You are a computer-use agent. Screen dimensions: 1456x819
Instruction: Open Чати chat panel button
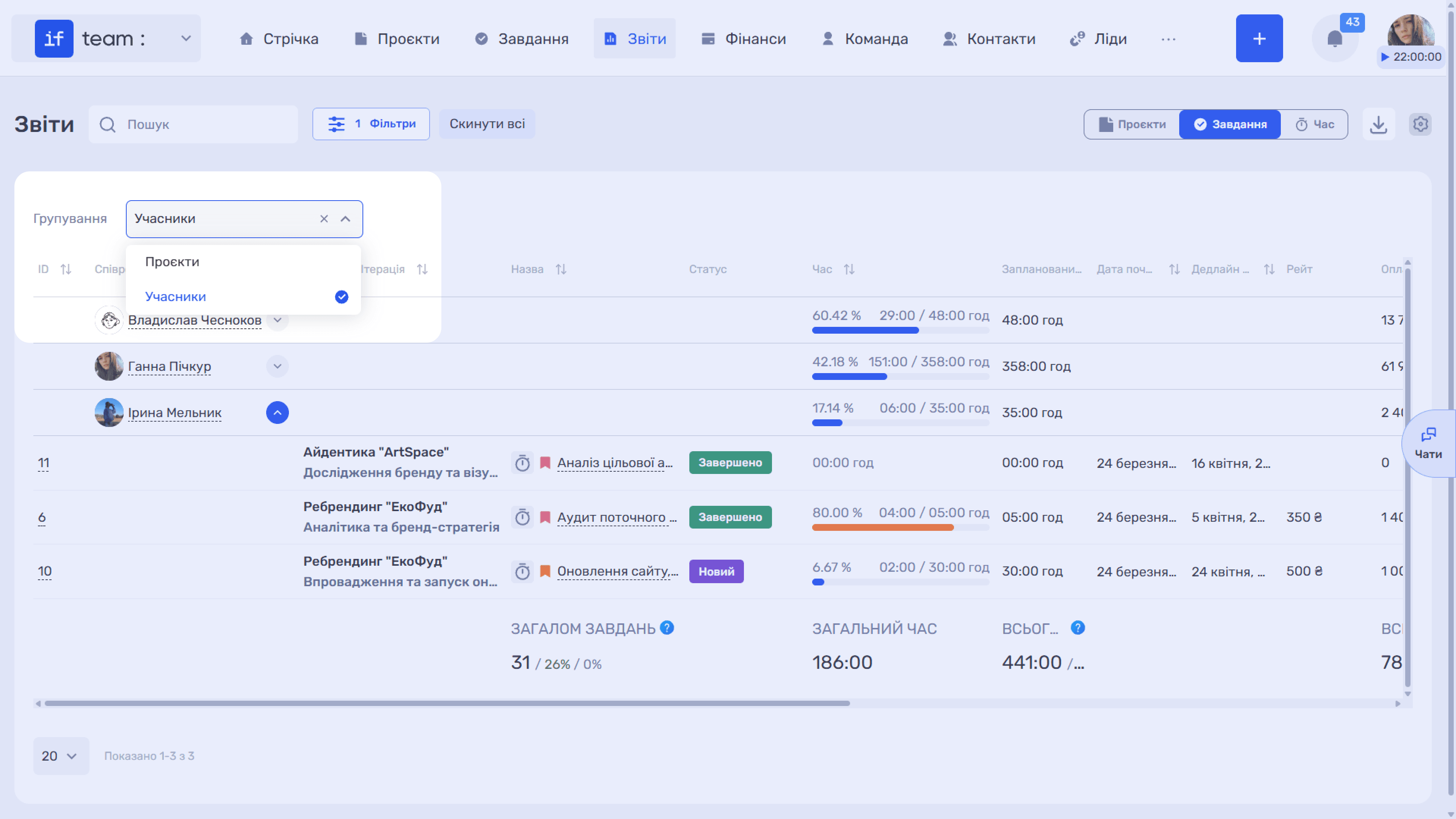pos(1428,444)
